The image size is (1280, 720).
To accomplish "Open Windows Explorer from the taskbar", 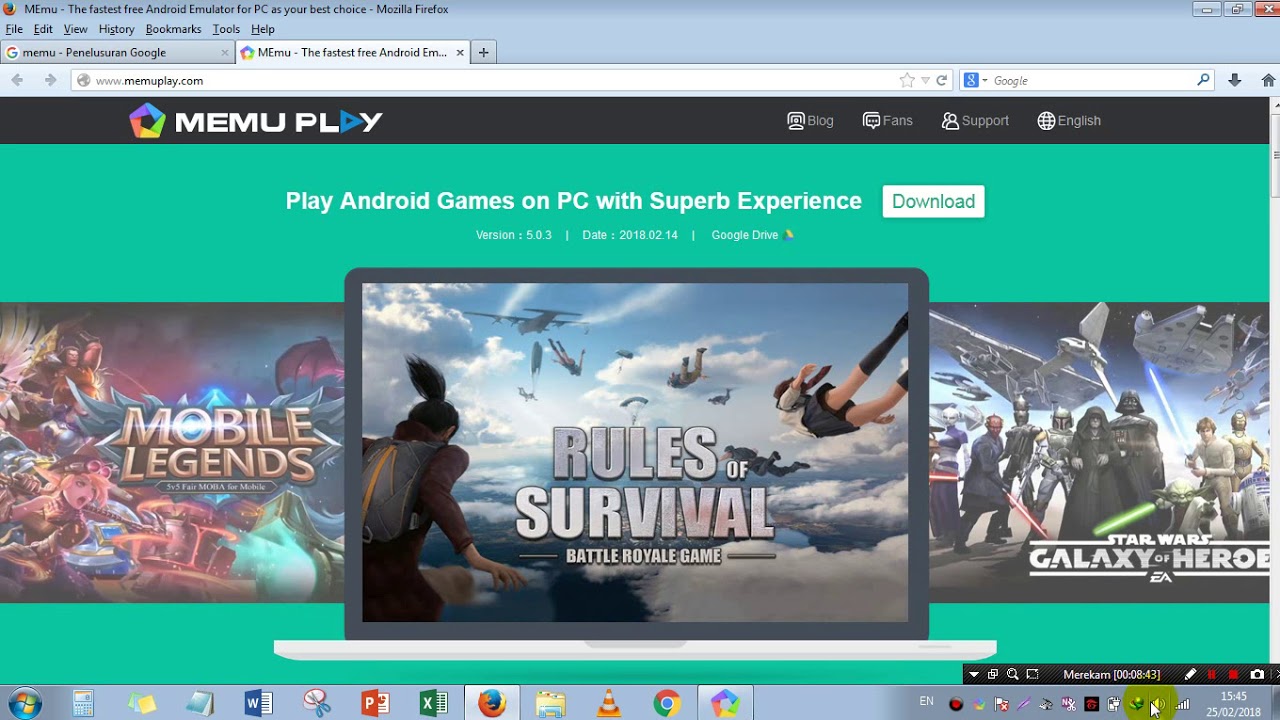I will pyautogui.click(x=550, y=704).
